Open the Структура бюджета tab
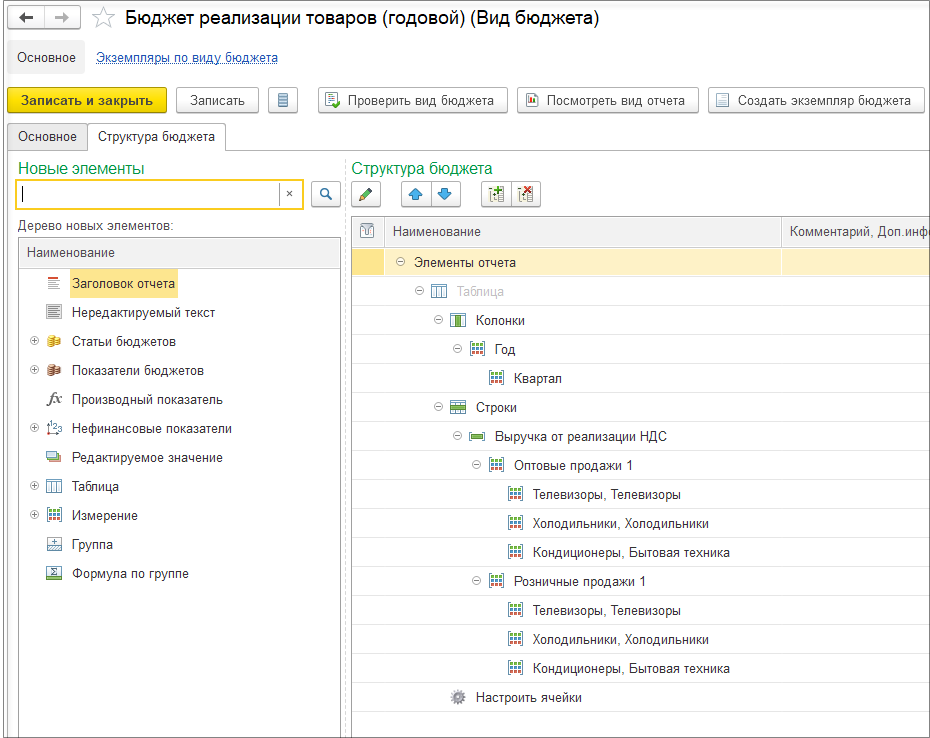This screenshot has width=930, height=738. 156,137
